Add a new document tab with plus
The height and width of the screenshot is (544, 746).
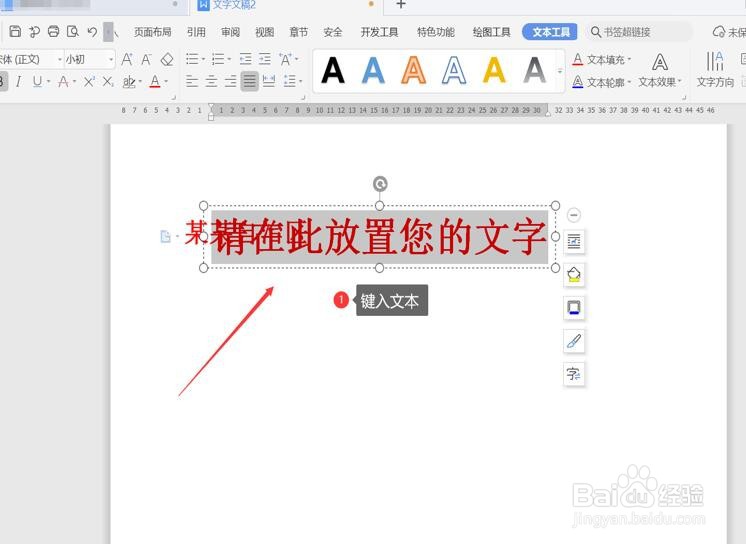(x=401, y=5)
